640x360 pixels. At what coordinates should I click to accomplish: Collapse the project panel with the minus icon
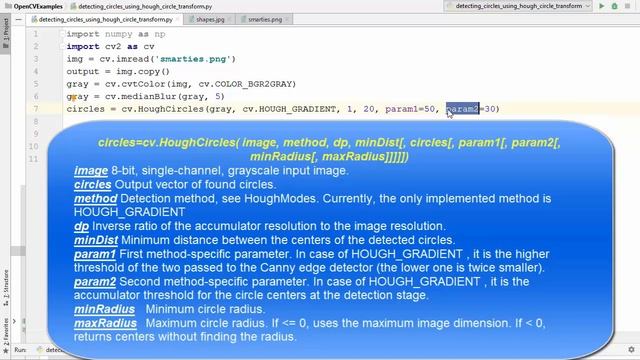(x=18, y=19)
